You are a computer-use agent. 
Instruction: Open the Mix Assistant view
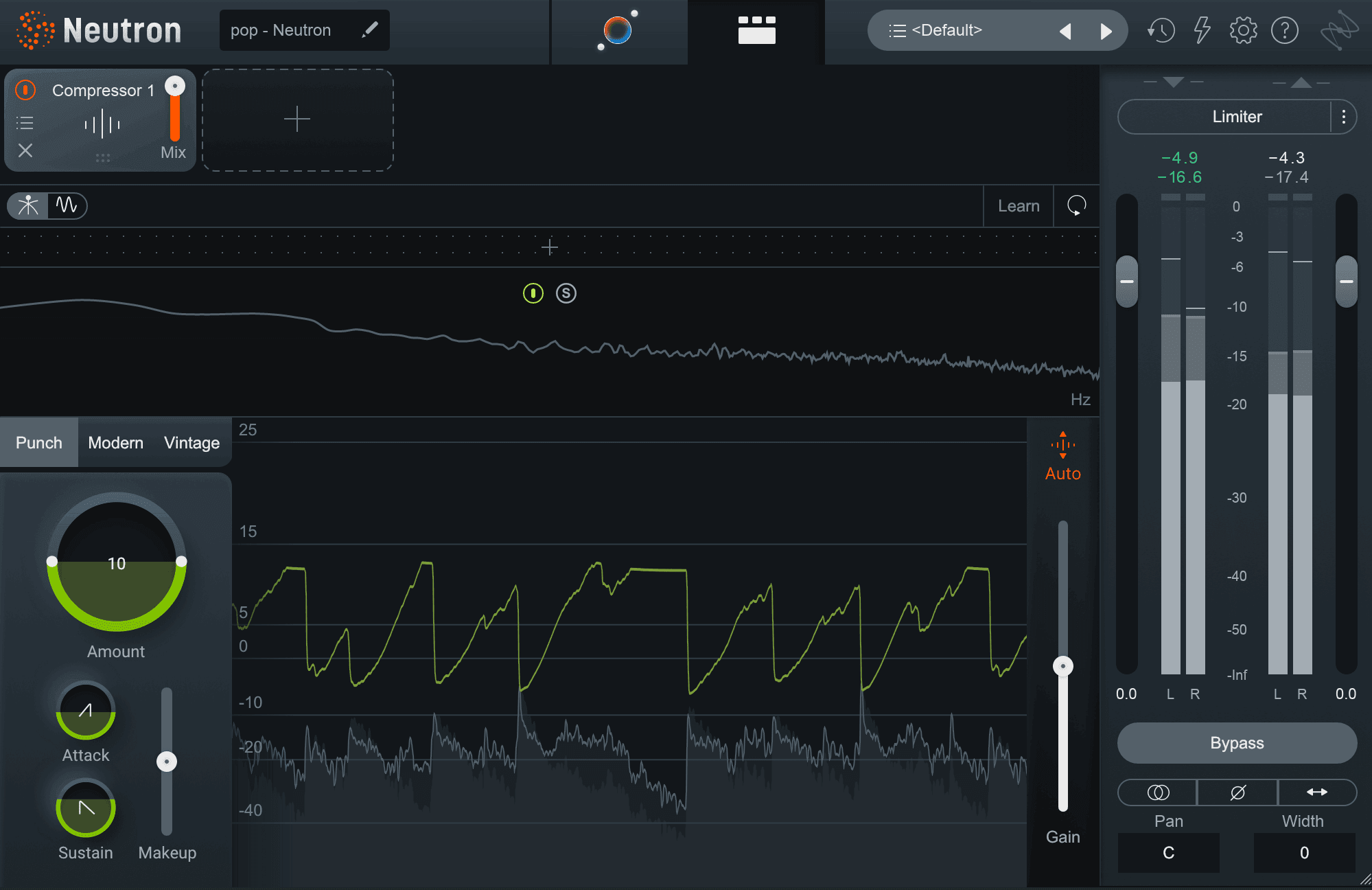(x=619, y=30)
